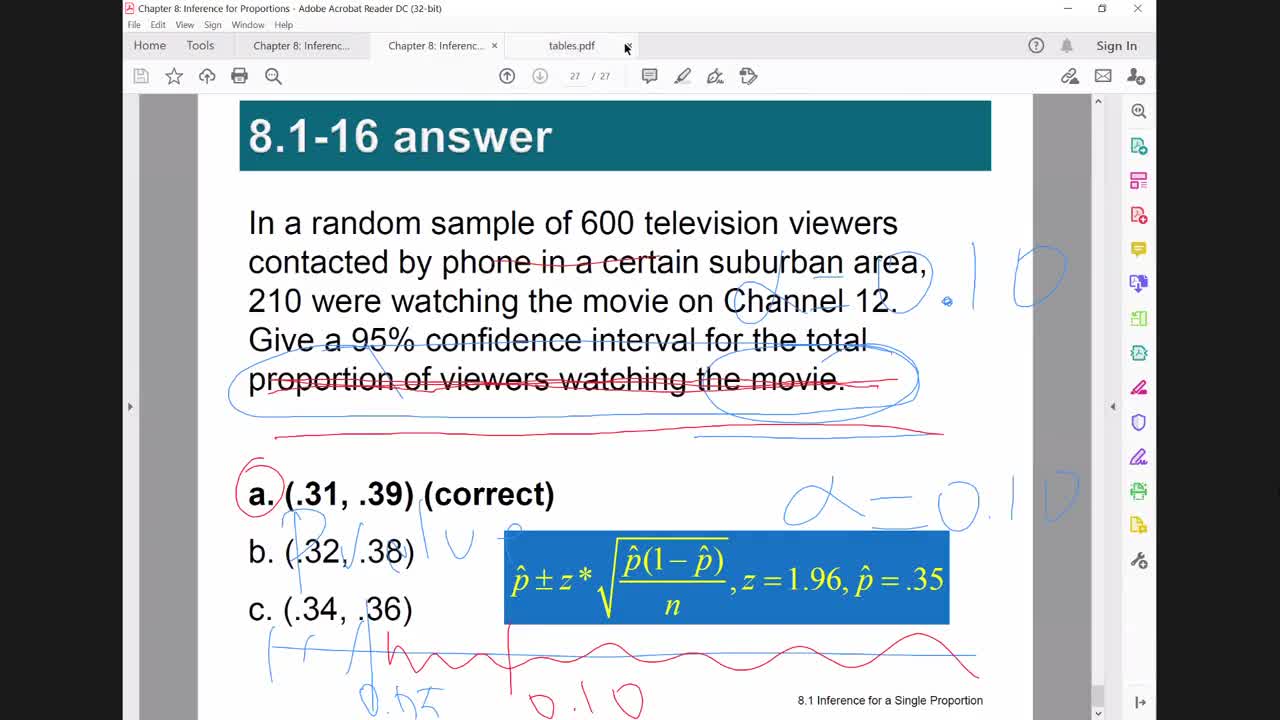Image resolution: width=1280 pixels, height=720 pixels.
Task: Open Send for Comments tool in right pane
Action: pyautogui.click(x=1138, y=526)
